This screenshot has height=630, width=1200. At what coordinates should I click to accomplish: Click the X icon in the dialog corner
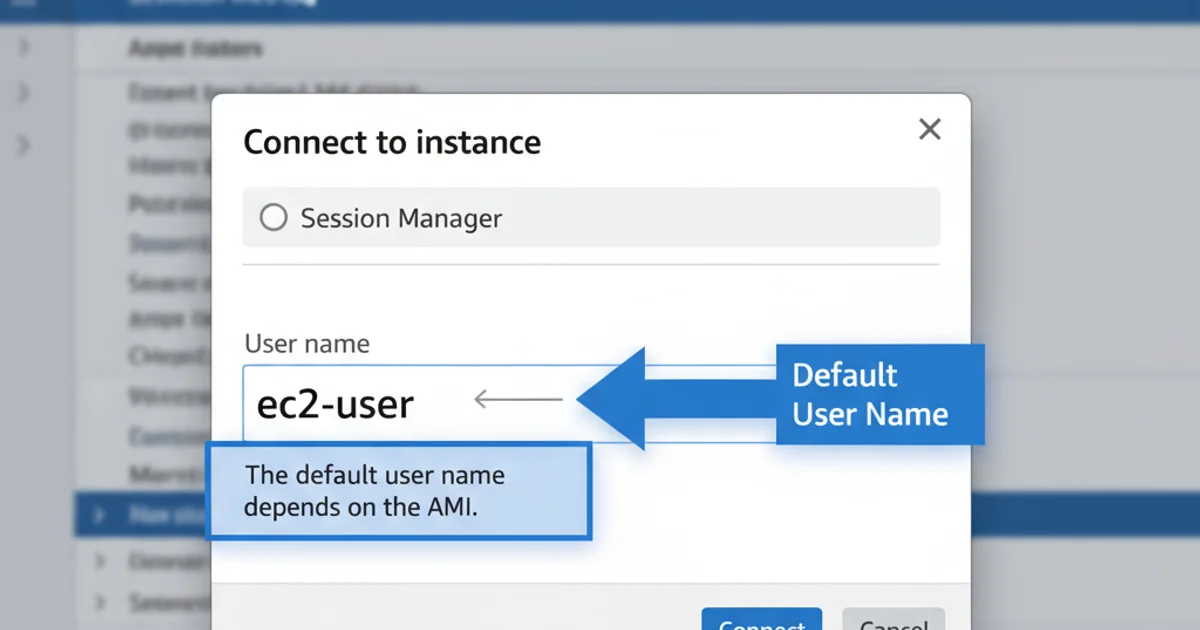tap(929, 129)
